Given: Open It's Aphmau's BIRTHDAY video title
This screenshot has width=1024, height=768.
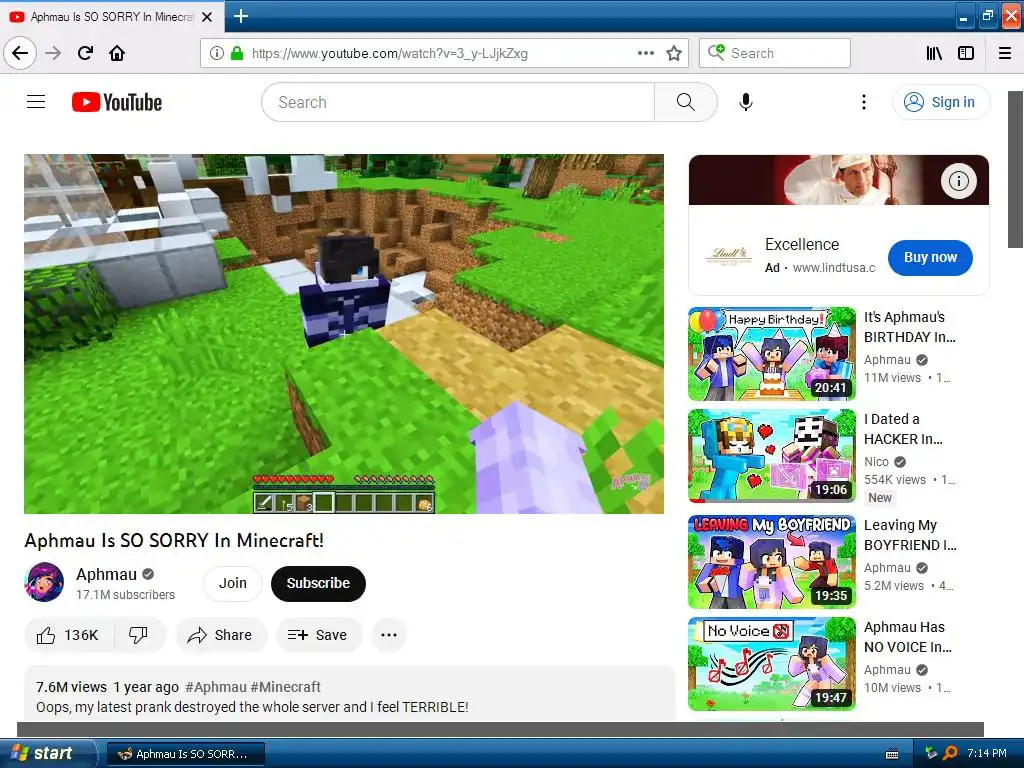Looking at the screenshot, I should point(910,327).
